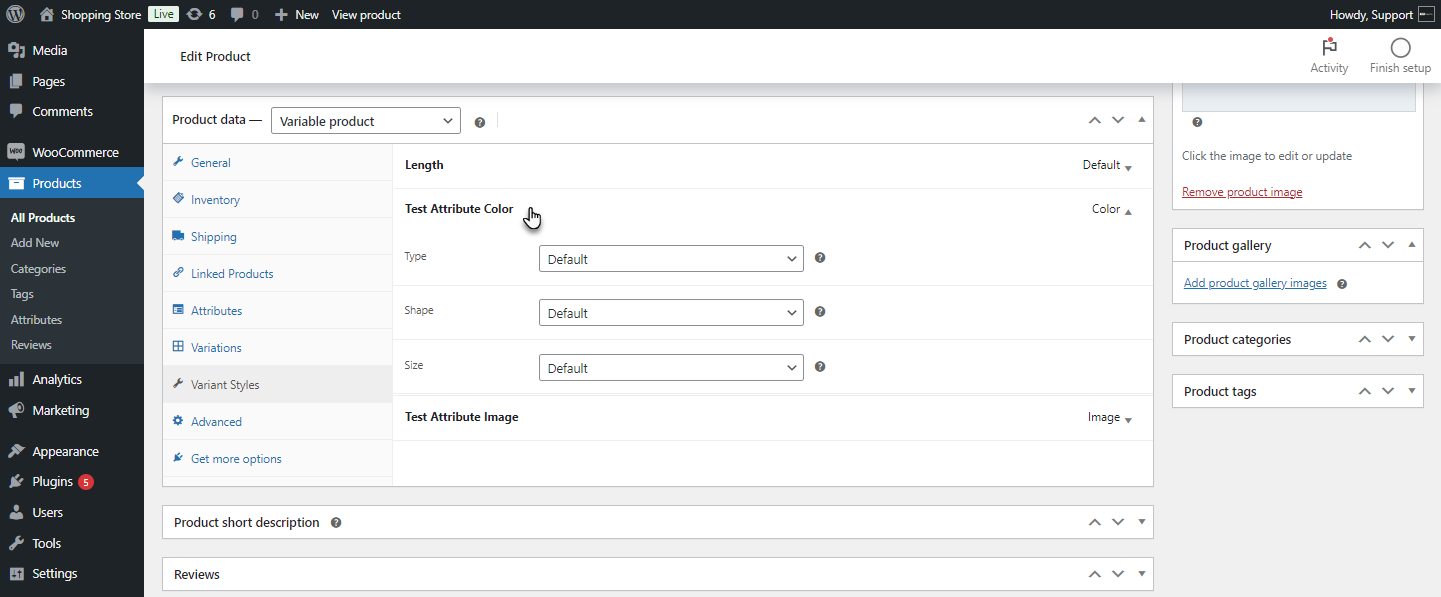Collapse the Test Attribute Color section
This screenshot has height=597, width=1441.
tap(1128, 211)
